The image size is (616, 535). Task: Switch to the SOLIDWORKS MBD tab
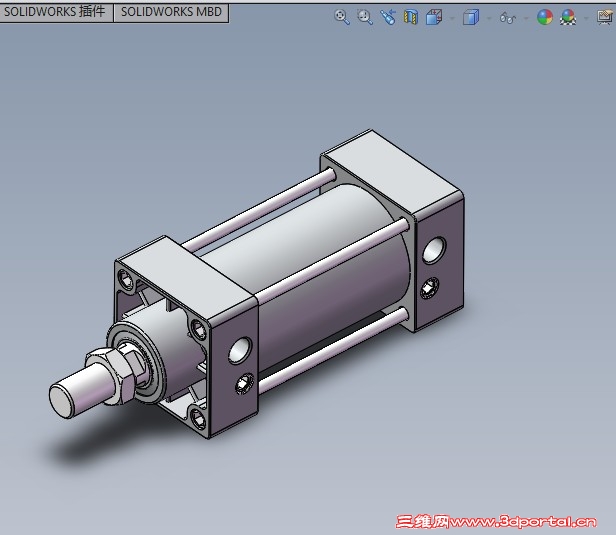point(171,12)
